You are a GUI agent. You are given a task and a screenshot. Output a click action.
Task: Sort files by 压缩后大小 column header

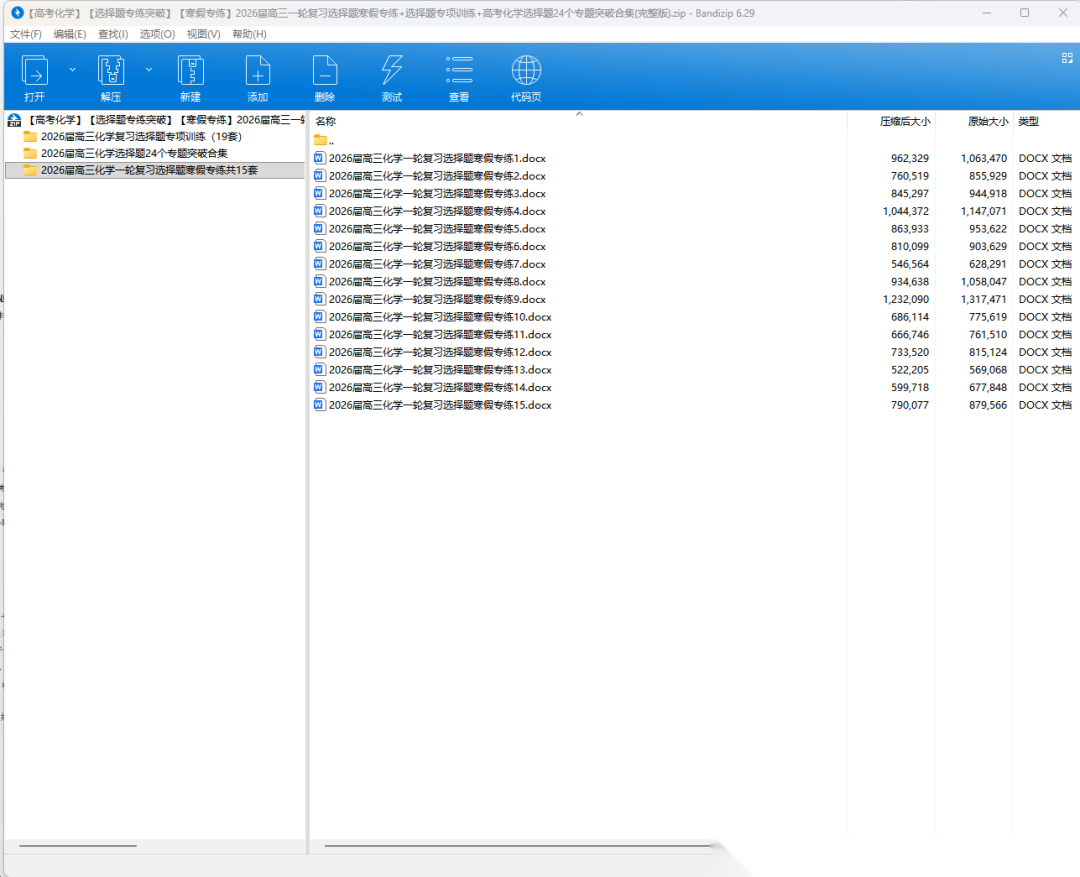pos(904,122)
